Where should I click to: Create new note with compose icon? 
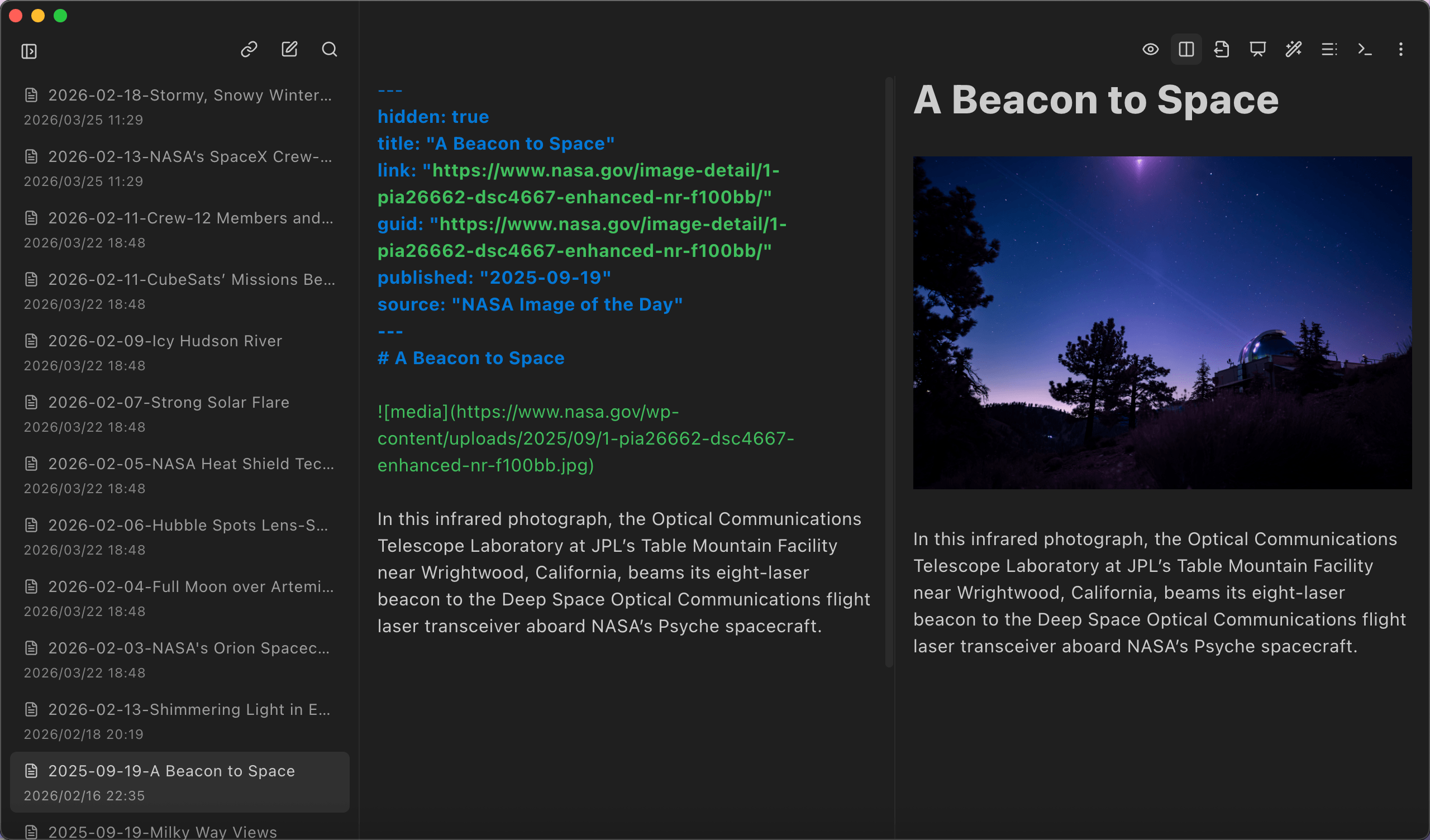[x=289, y=49]
